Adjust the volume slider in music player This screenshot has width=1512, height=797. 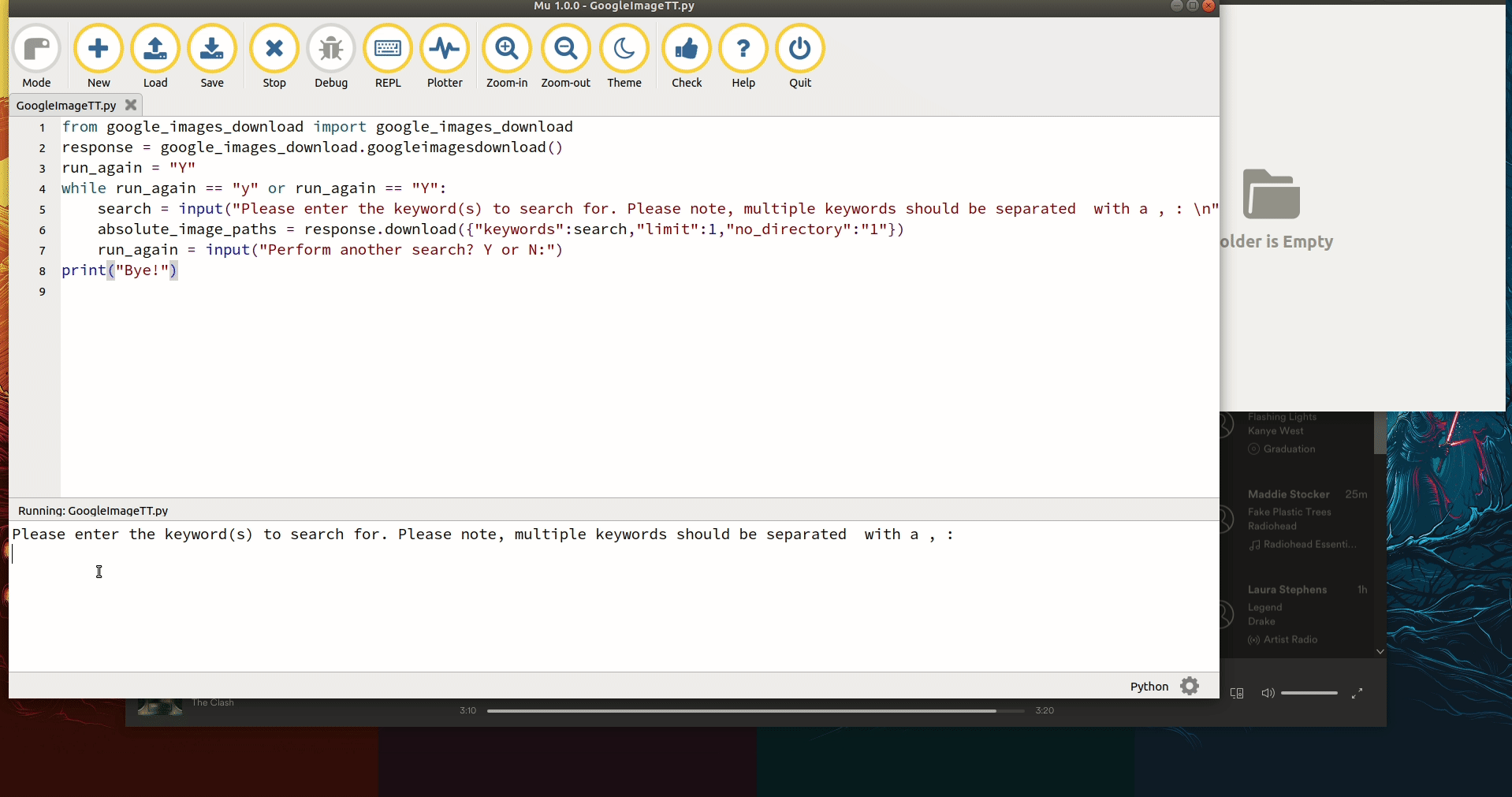coord(1309,693)
